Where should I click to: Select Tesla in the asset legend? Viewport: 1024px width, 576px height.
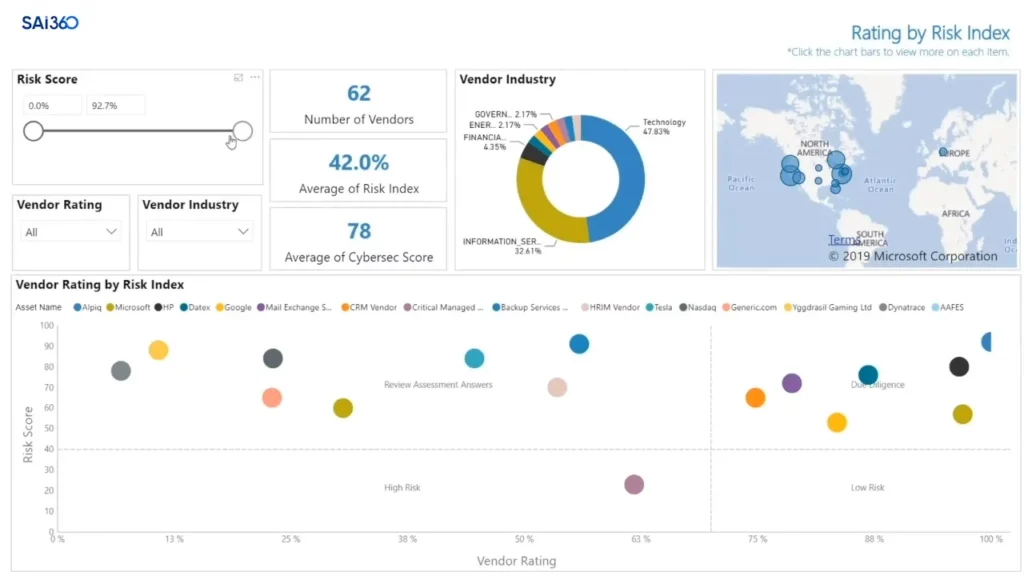pyautogui.click(x=658, y=307)
